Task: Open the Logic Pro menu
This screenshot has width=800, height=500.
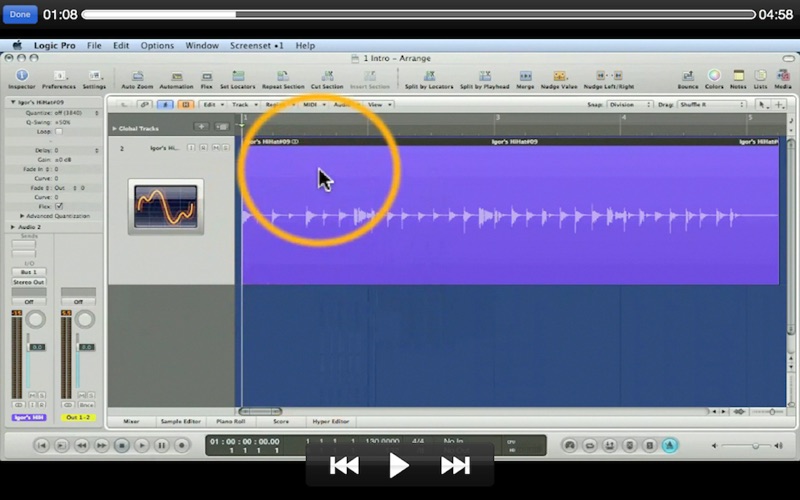Action: pyautogui.click(x=55, y=45)
